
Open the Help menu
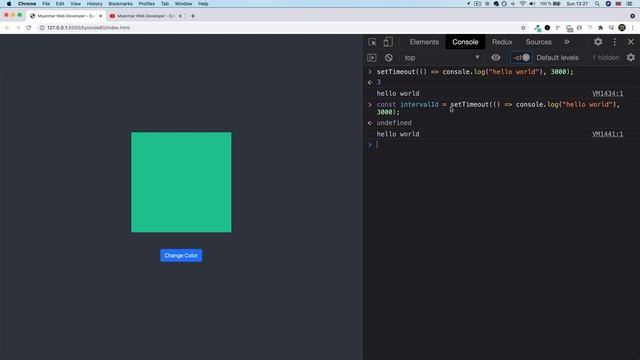[x=203, y=4]
